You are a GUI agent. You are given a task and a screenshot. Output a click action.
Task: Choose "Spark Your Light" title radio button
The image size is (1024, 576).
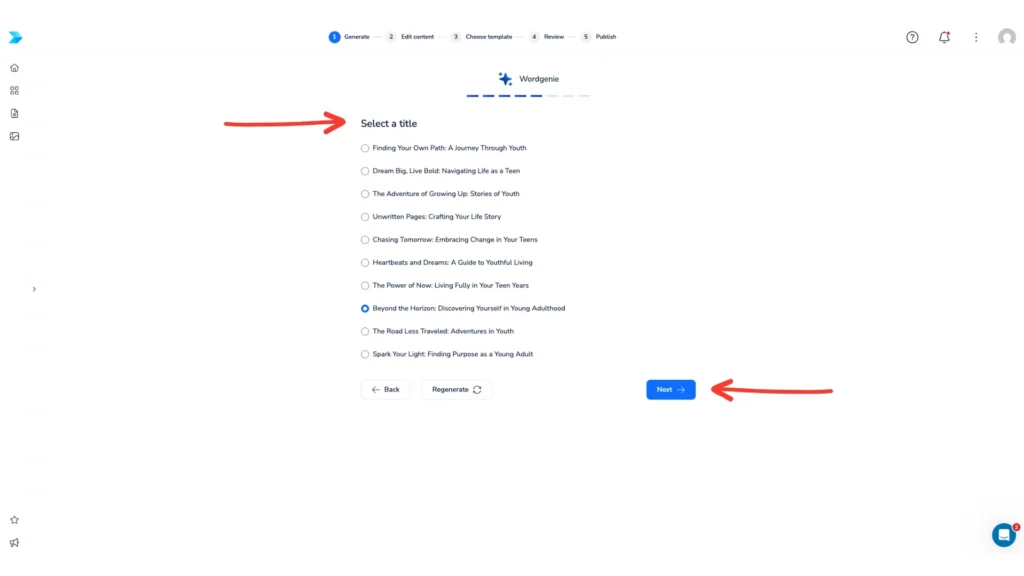tap(365, 354)
